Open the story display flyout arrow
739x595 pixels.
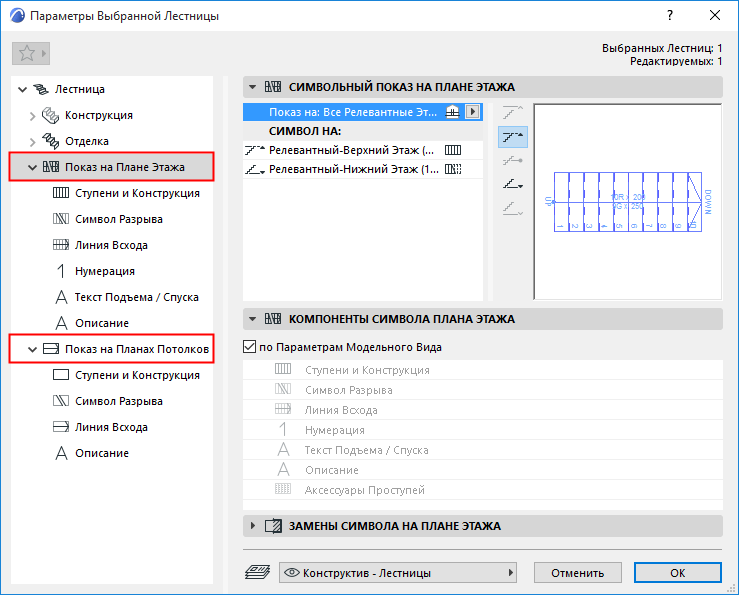(473, 112)
